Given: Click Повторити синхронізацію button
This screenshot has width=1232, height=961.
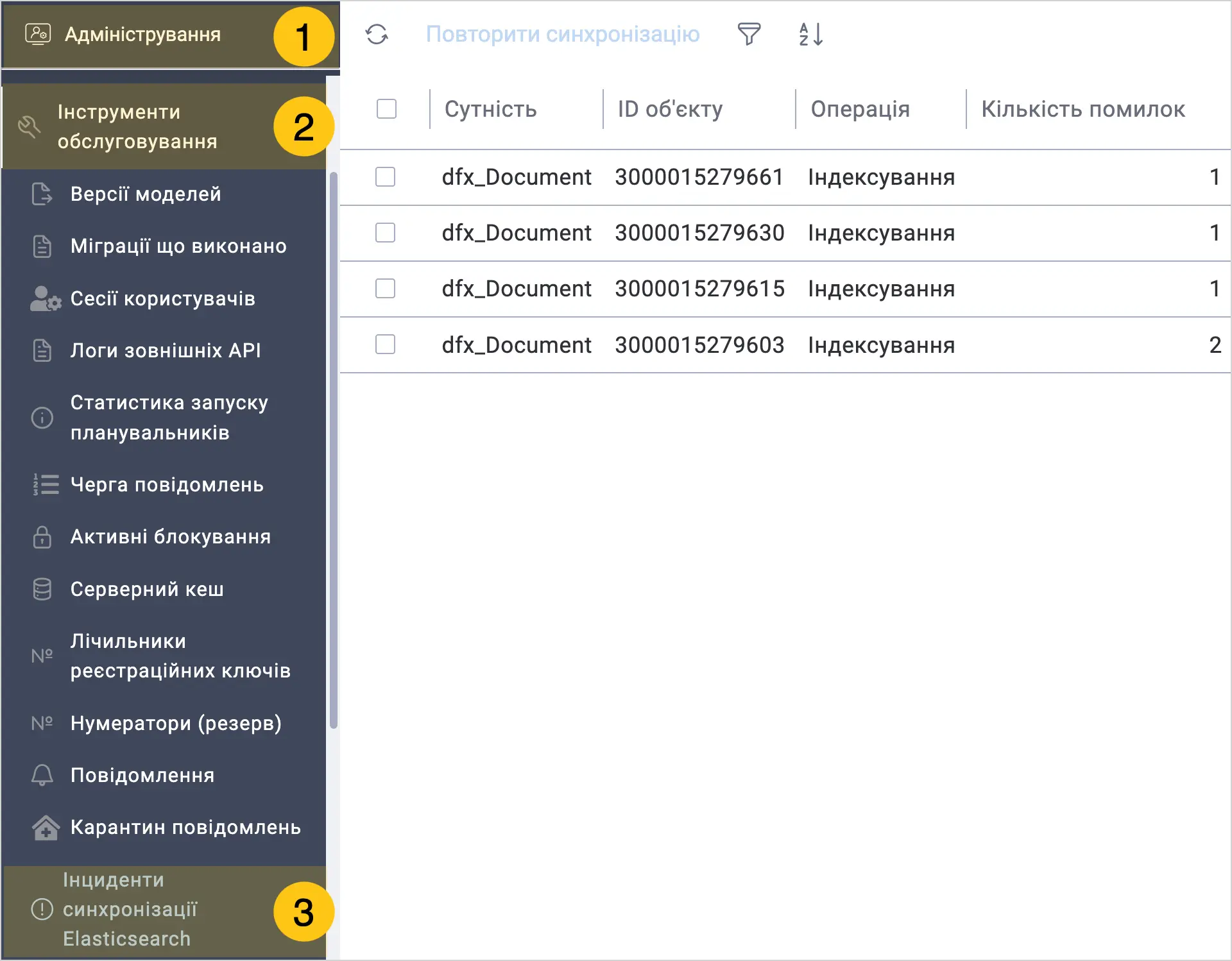Looking at the screenshot, I should [x=563, y=34].
